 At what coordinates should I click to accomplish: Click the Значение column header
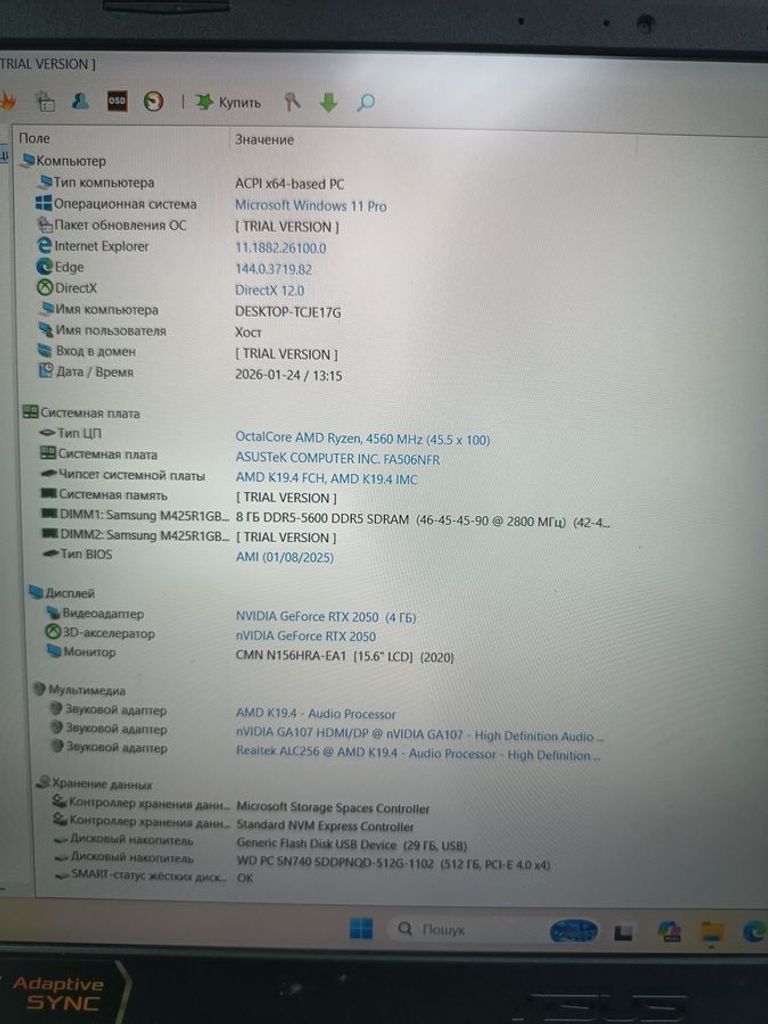pyautogui.click(x=264, y=140)
